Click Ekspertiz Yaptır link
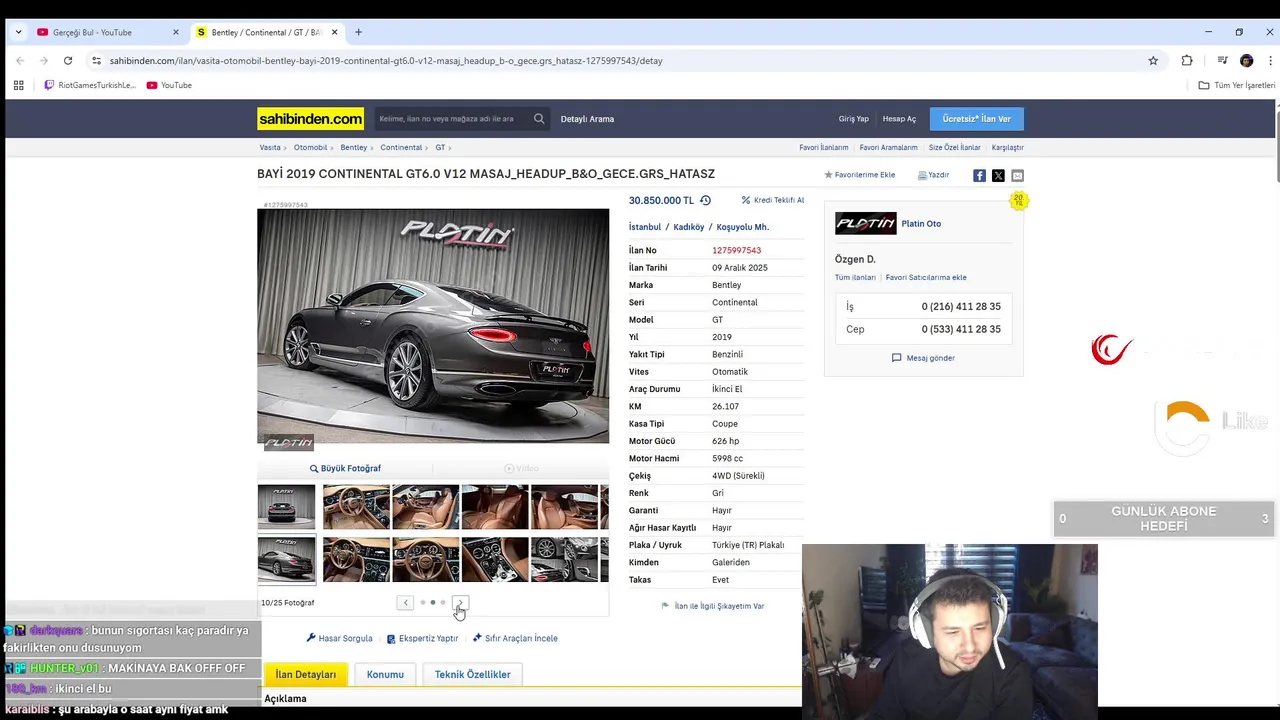The width and height of the screenshot is (1280, 720). pos(422,638)
